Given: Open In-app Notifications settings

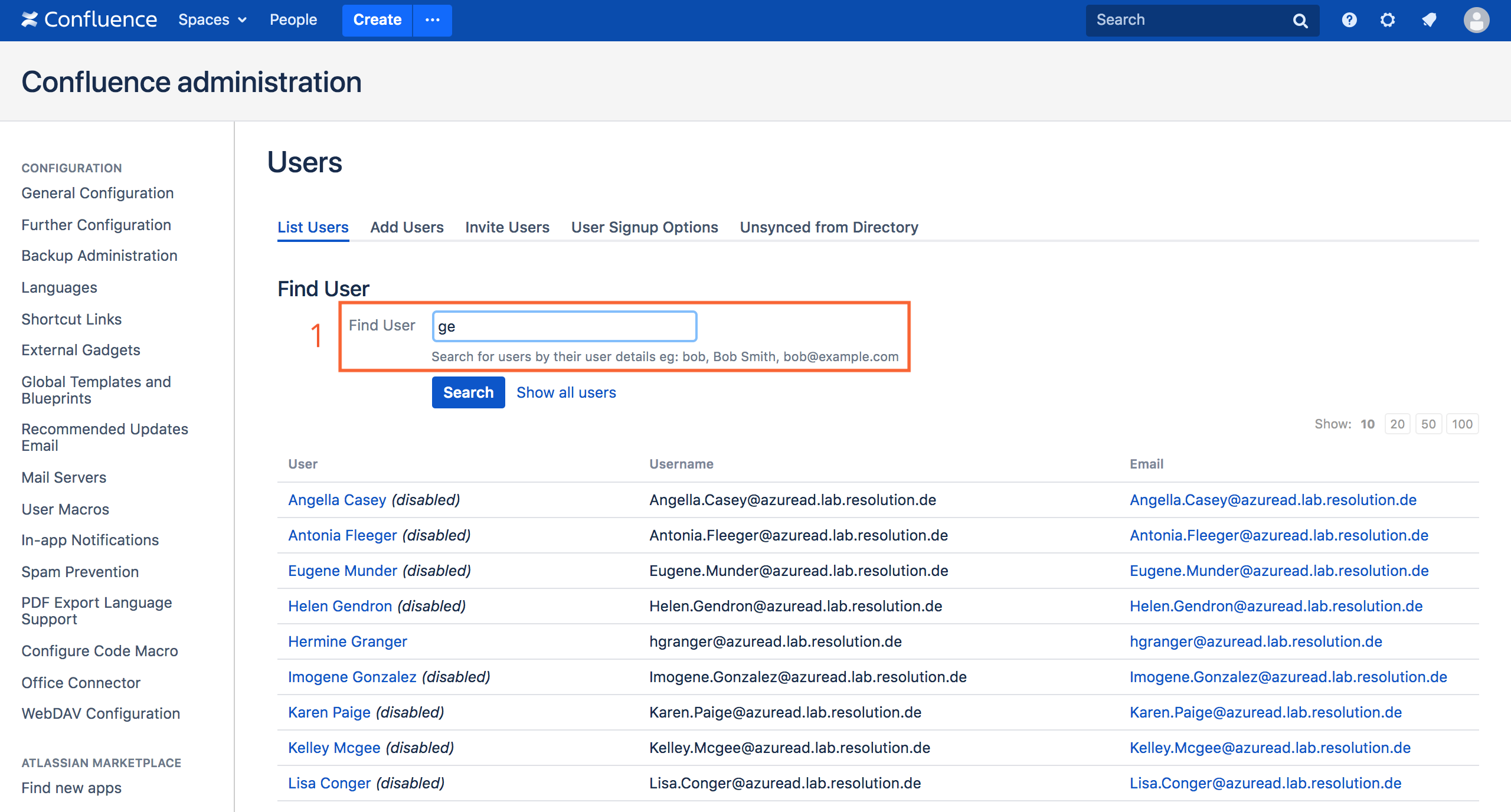Looking at the screenshot, I should pyautogui.click(x=90, y=540).
